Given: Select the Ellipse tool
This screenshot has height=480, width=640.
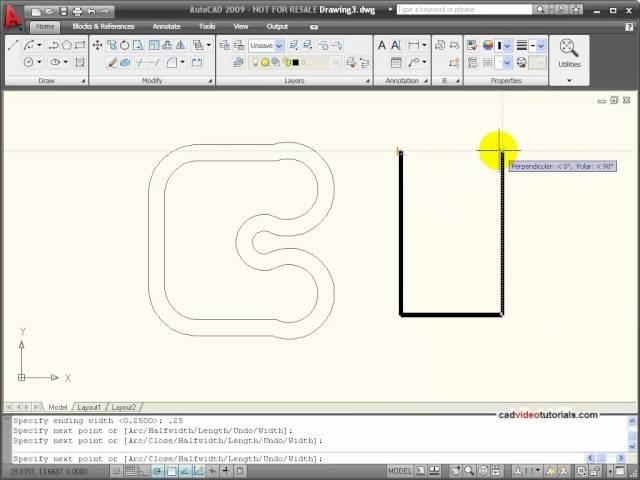Looking at the screenshot, I should click(x=55, y=62).
